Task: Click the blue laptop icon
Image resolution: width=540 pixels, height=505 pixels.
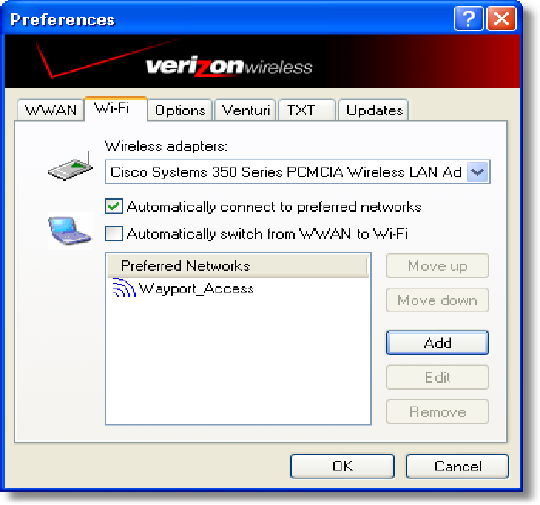Action: (70, 230)
